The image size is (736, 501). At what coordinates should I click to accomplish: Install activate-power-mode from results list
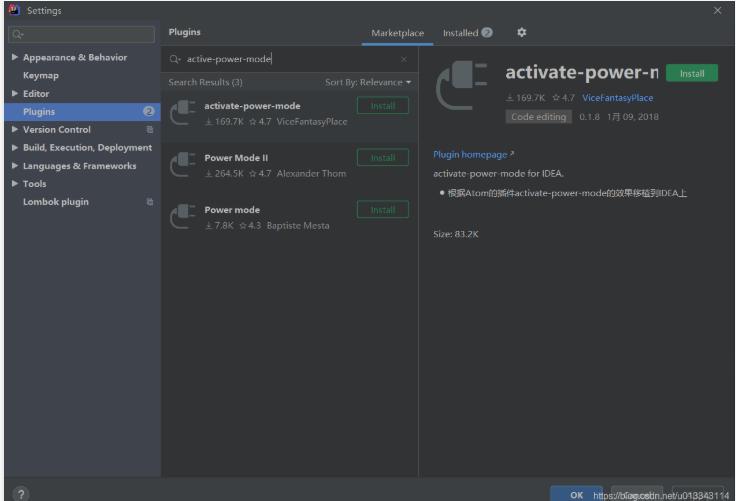383,106
